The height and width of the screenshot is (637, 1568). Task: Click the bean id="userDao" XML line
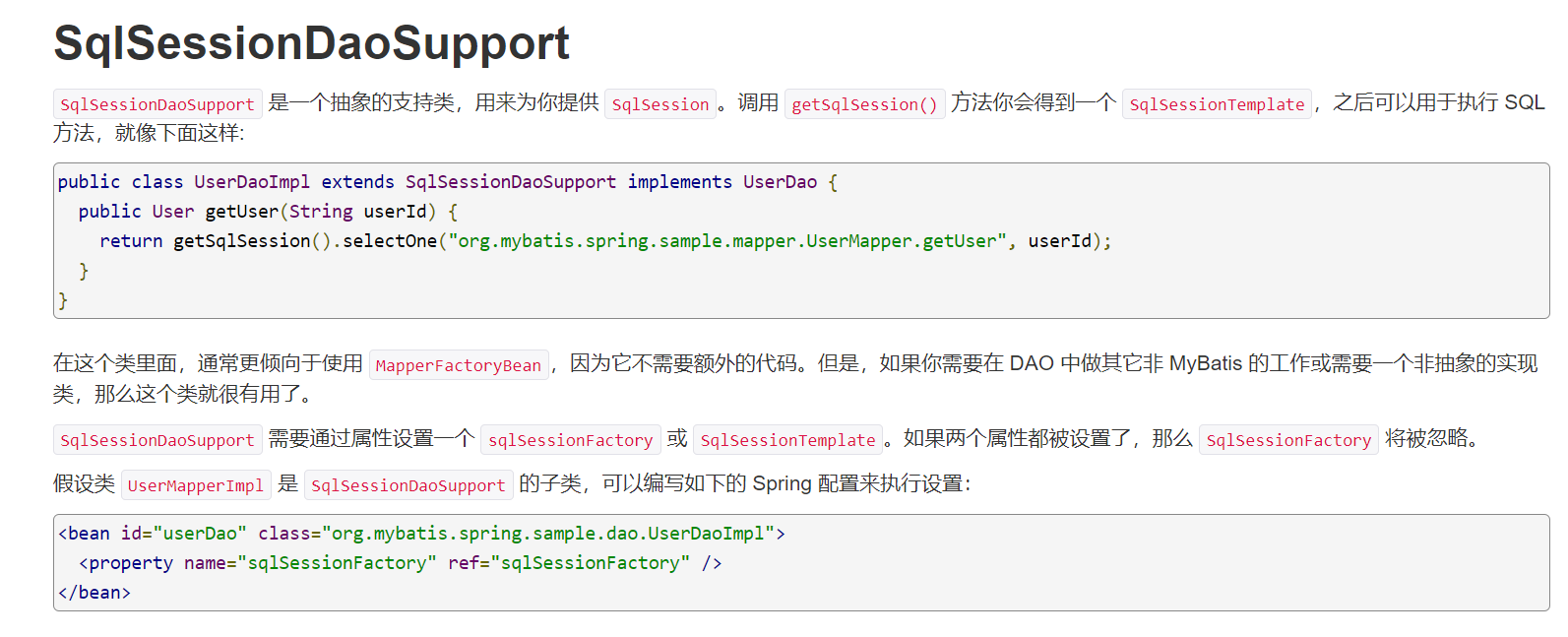[421, 534]
